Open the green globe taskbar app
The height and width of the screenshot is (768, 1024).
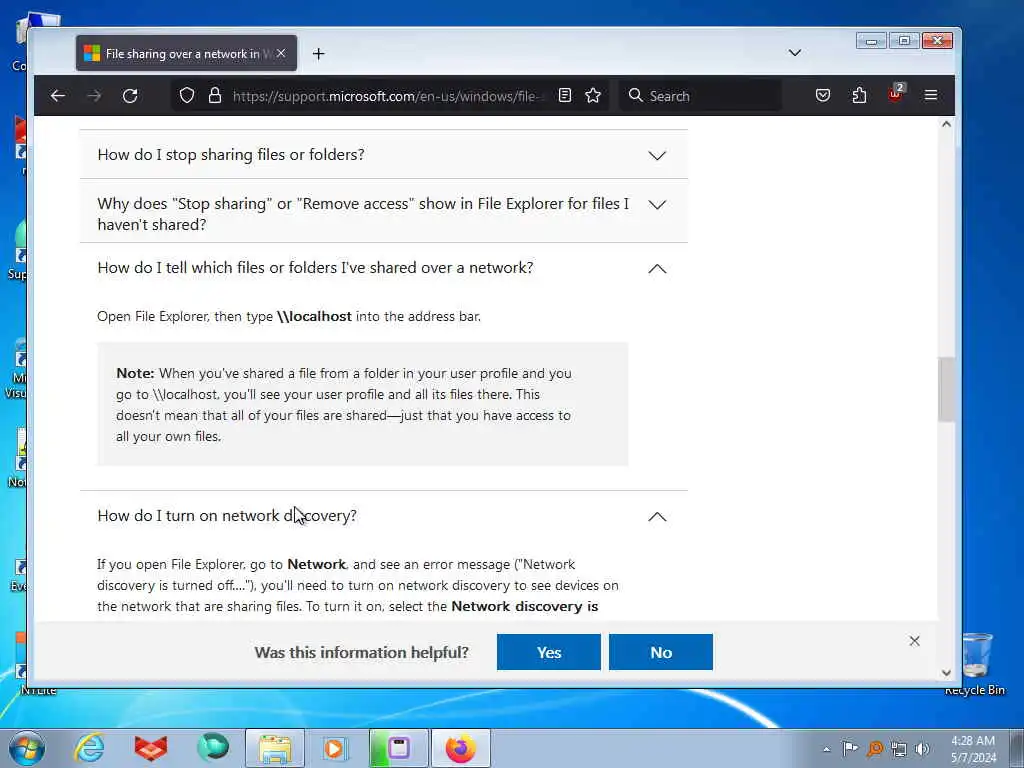(213, 748)
